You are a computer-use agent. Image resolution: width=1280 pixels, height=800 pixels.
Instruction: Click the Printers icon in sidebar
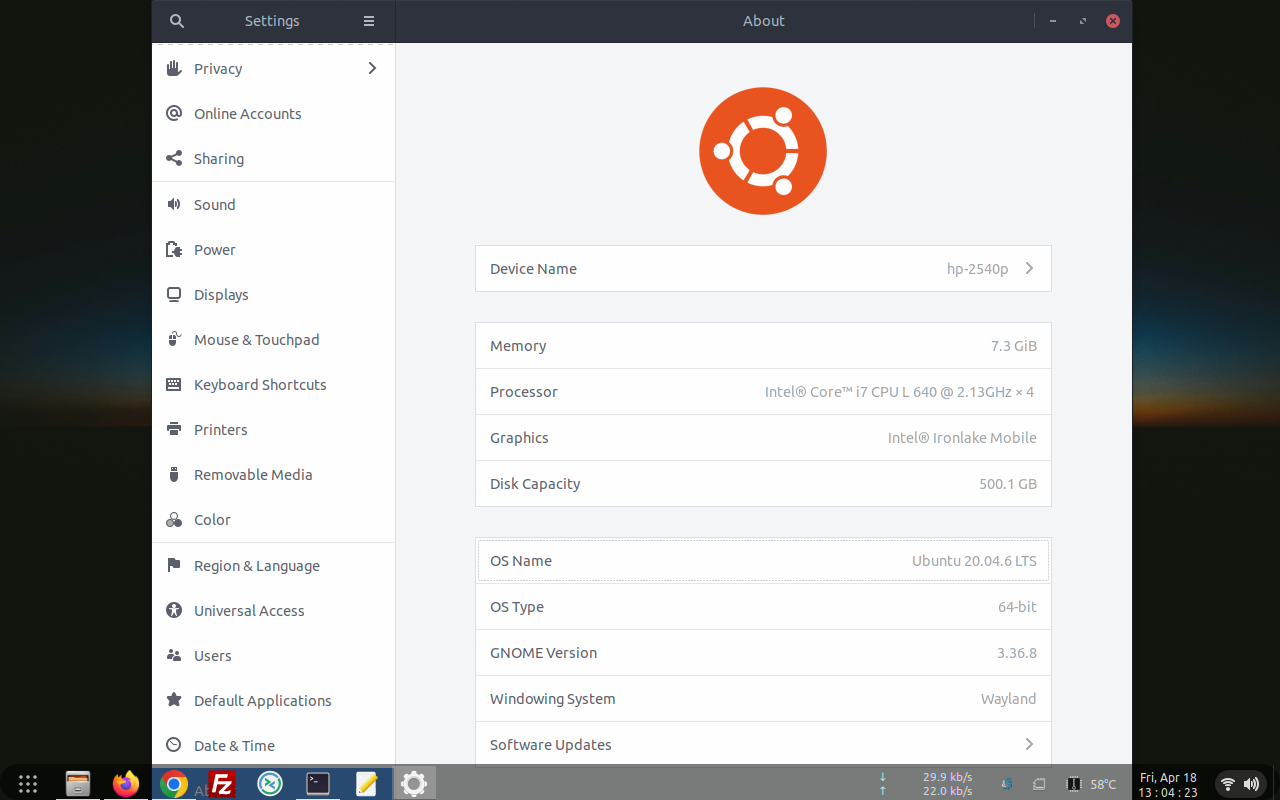pyautogui.click(x=174, y=429)
